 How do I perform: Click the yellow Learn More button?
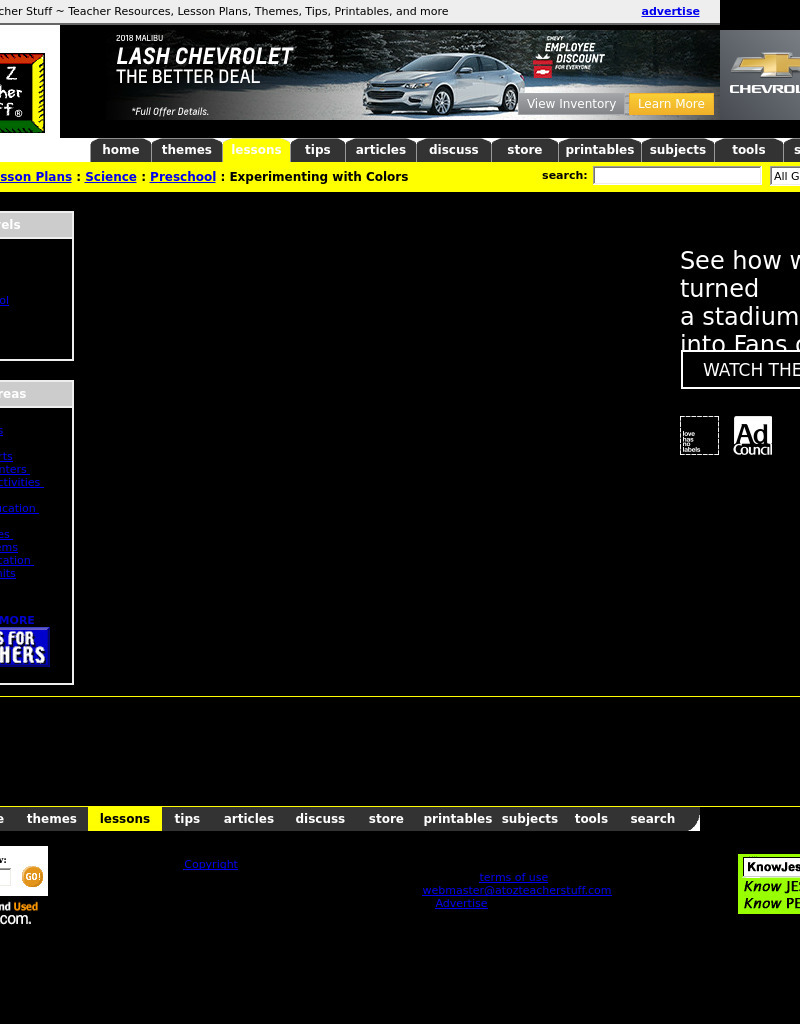coord(671,104)
